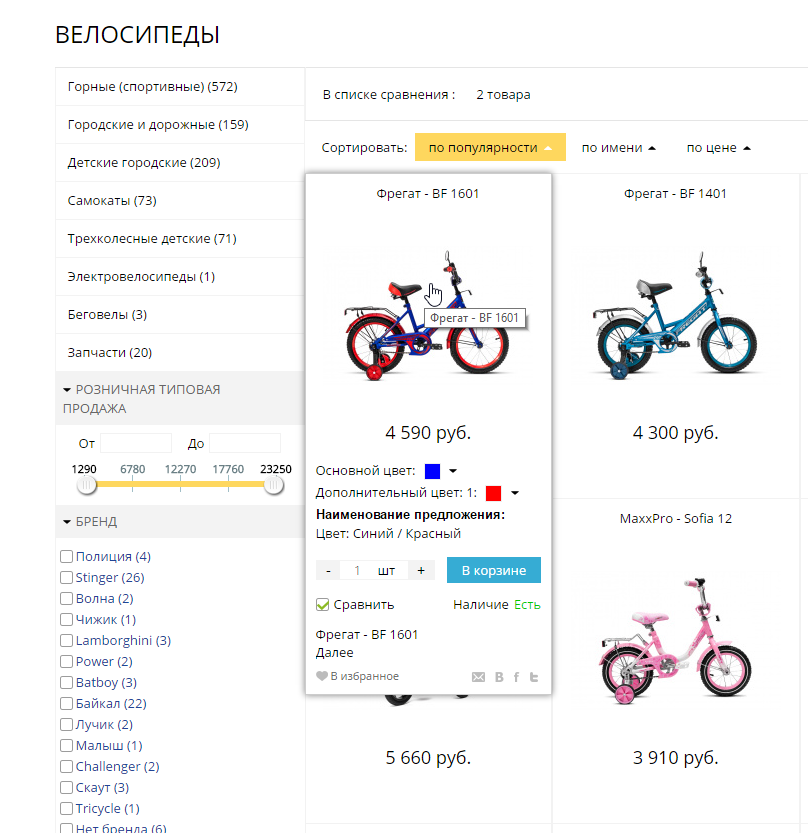808x833 pixels.
Task: Open Самокаты category
Action: click(112, 201)
